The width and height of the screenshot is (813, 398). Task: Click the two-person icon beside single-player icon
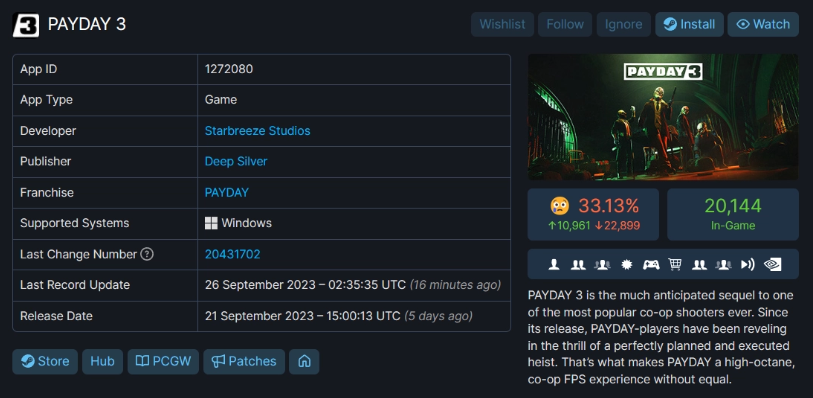pyautogui.click(x=578, y=265)
